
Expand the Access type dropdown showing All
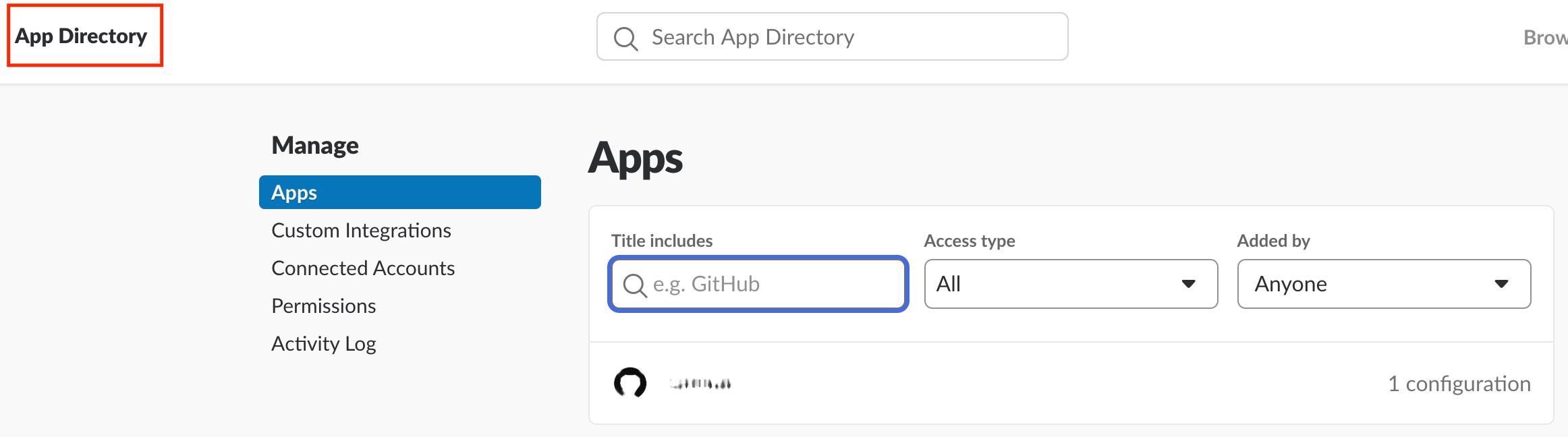pyautogui.click(x=1071, y=284)
